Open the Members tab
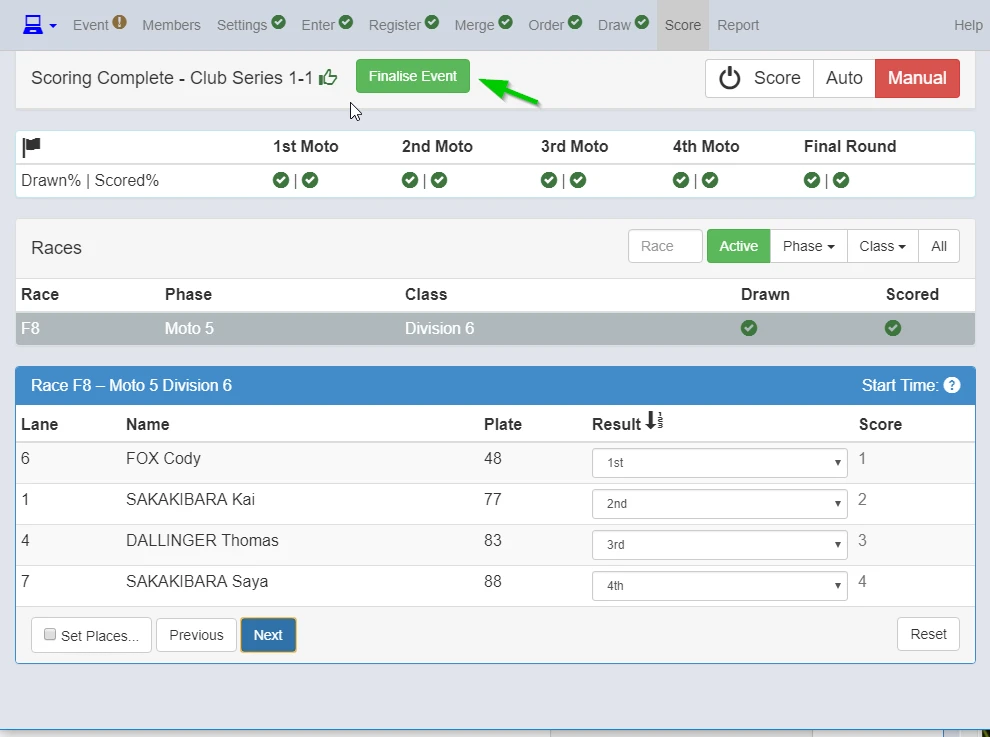Image resolution: width=990 pixels, height=737 pixels. [171, 25]
